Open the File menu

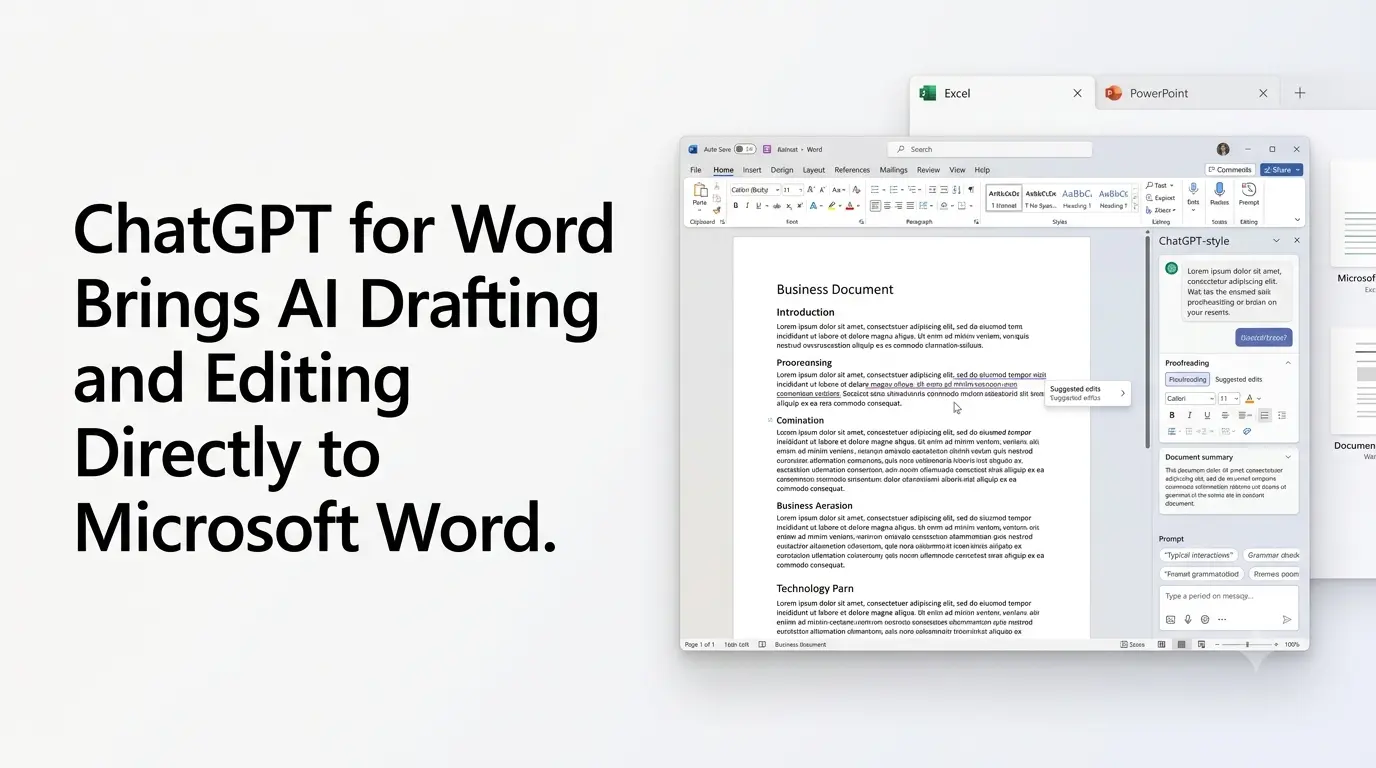click(695, 170)
